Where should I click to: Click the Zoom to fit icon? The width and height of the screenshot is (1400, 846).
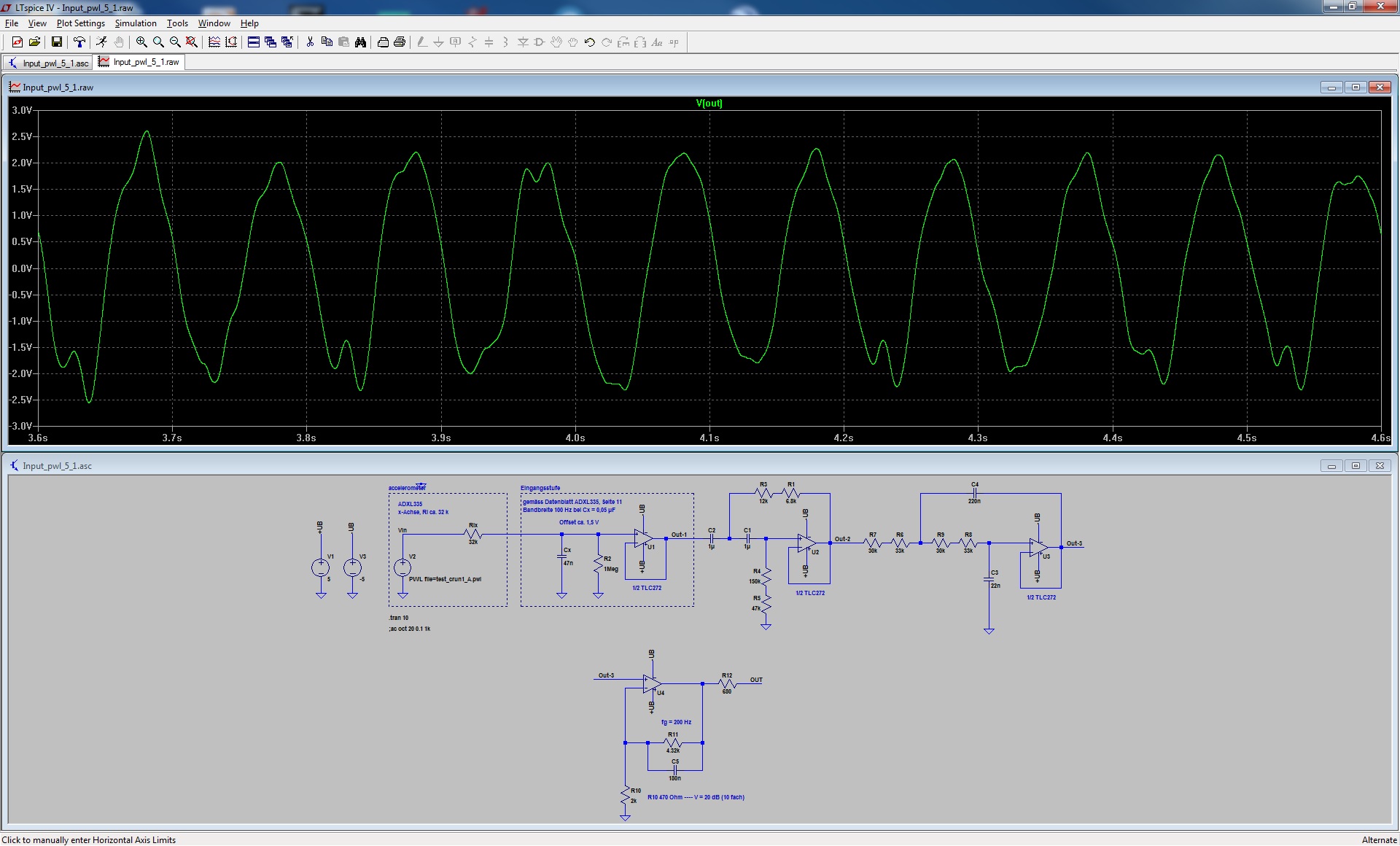[x=192, y=42]
